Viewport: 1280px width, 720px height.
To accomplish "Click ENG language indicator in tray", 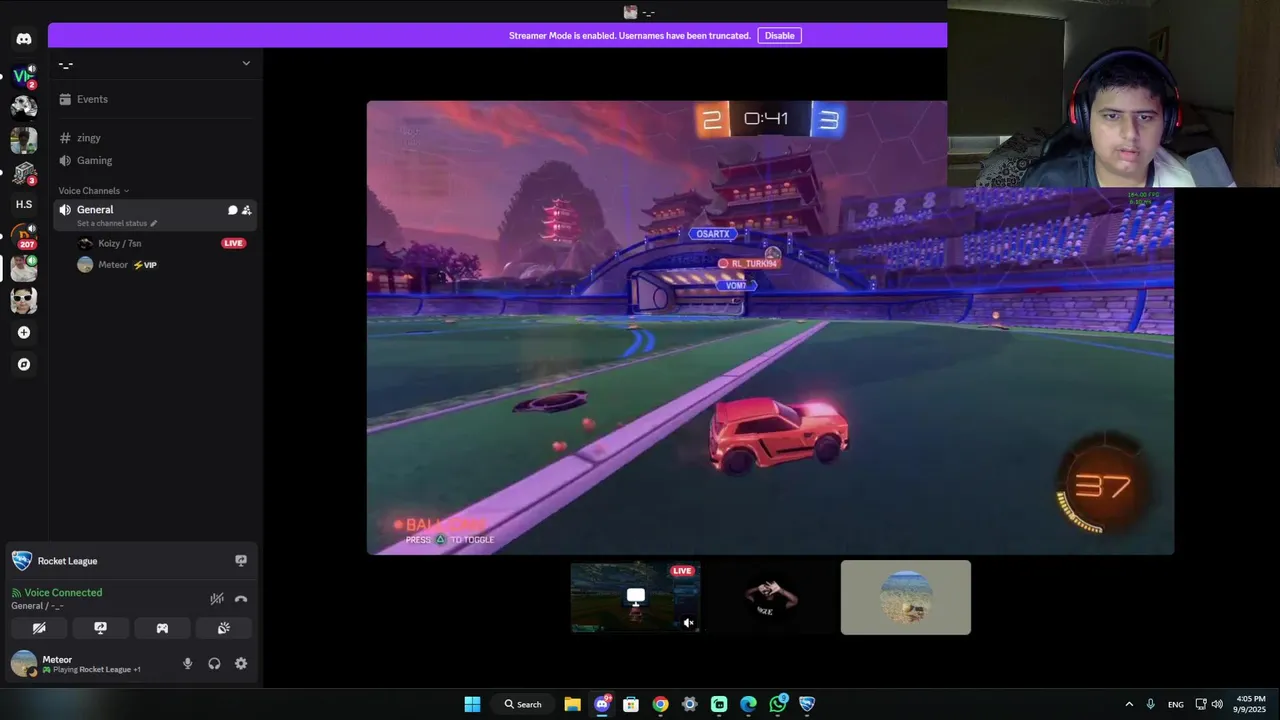I will 1176,704.
